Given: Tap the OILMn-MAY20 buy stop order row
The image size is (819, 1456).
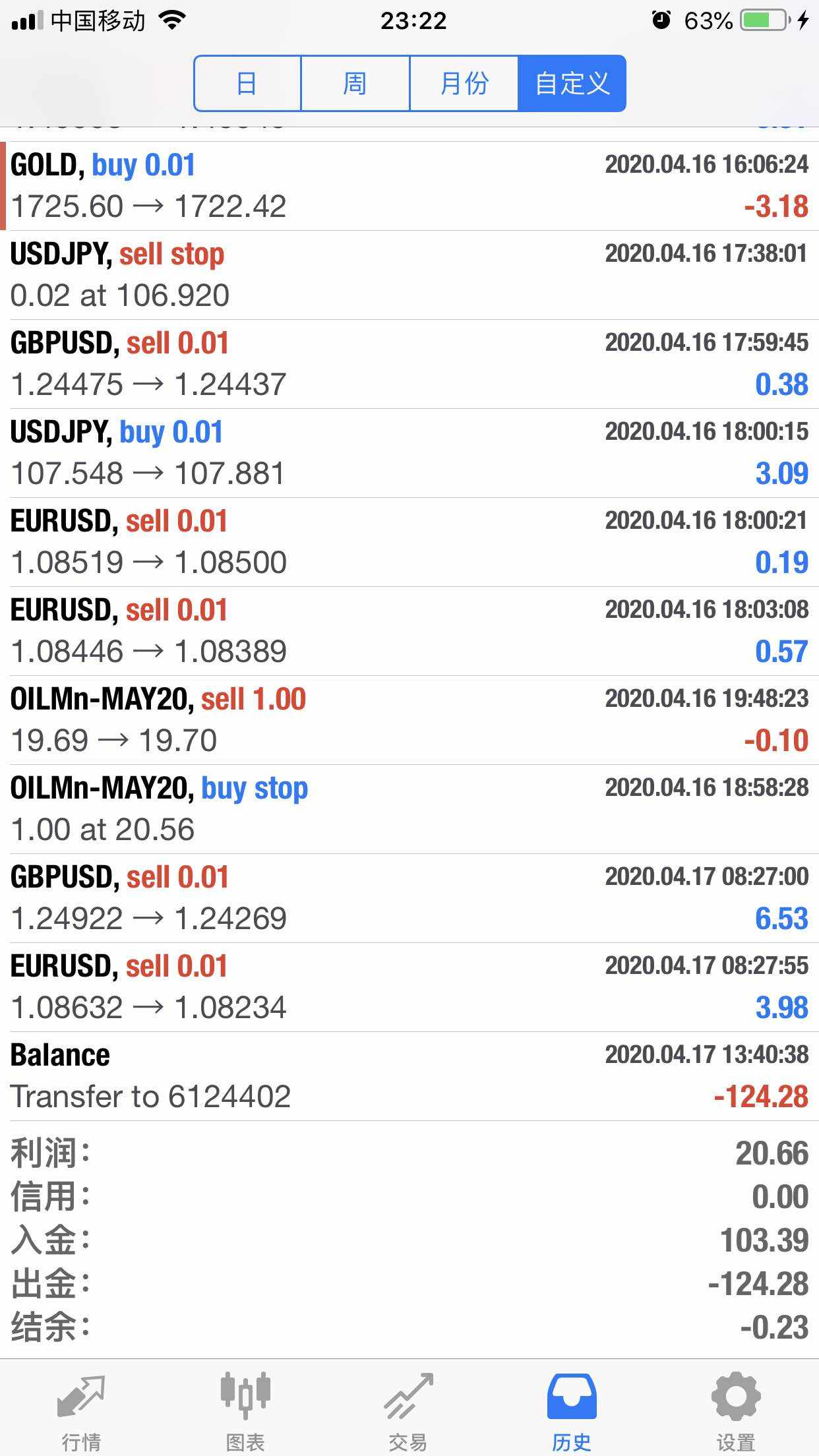Looking at the screenshot, I should tap(409, 809).
